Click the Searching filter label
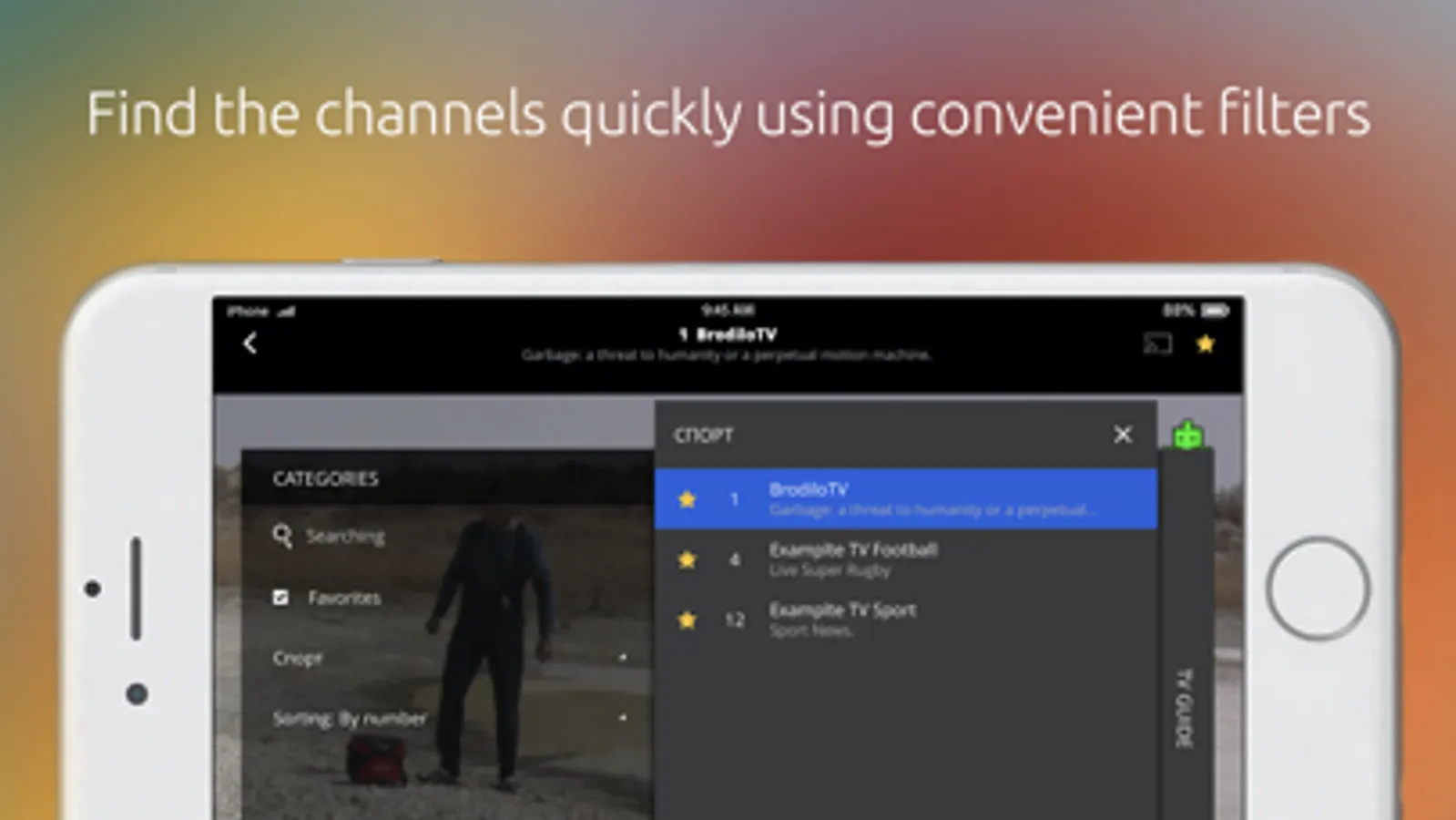Image resolution: width=1456 pixels, height=820 pixels. coord(345,536)
